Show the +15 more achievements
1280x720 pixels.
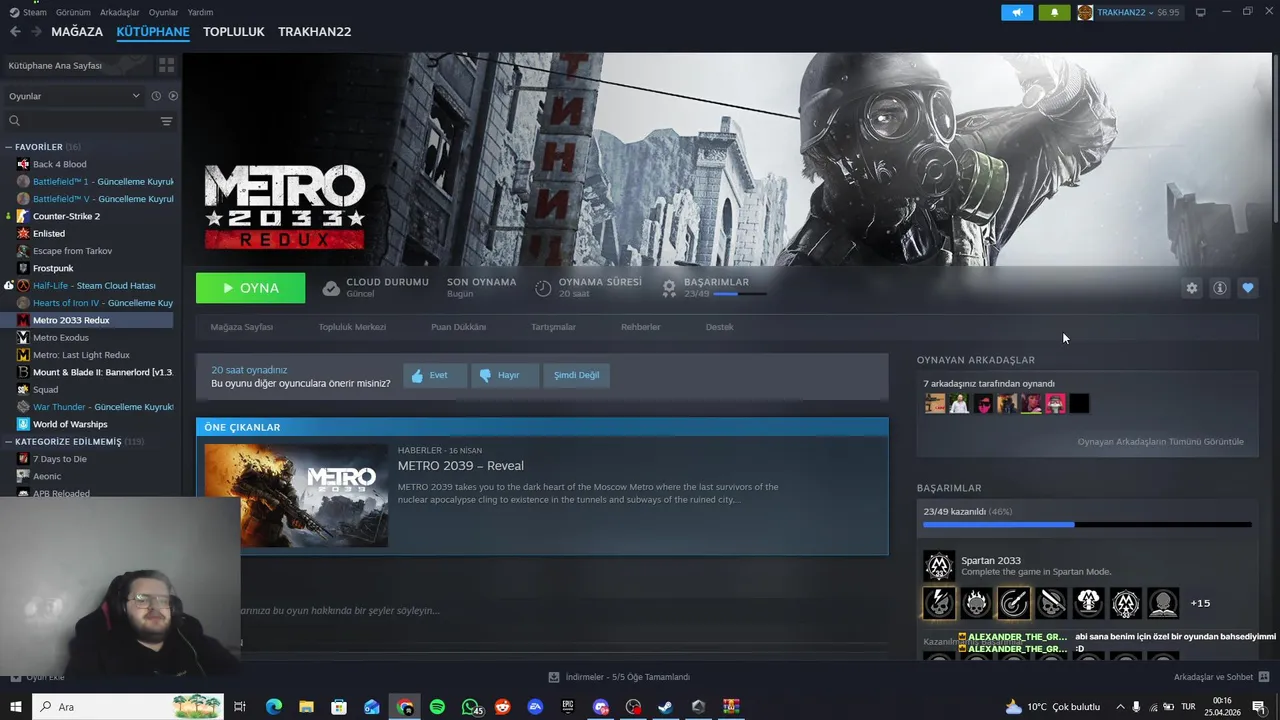1200,603
